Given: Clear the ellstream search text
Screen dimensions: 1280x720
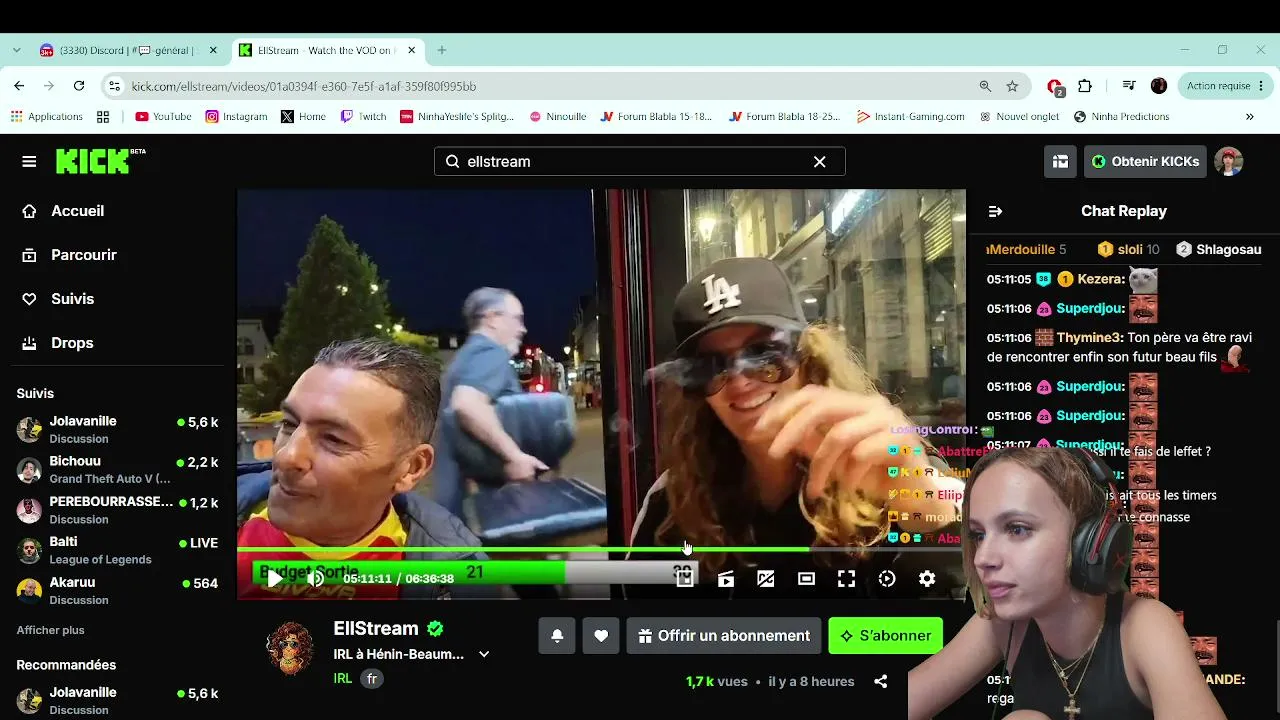Looking at the screenshot, I should [x=819, y=161].
